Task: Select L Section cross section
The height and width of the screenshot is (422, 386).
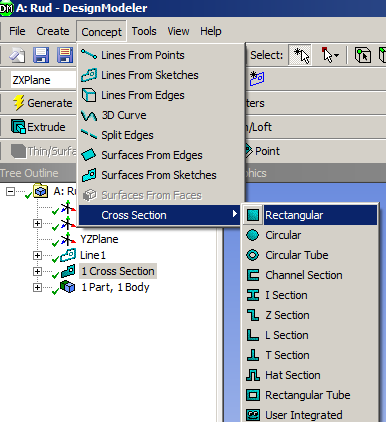Action: click(310, 335)
